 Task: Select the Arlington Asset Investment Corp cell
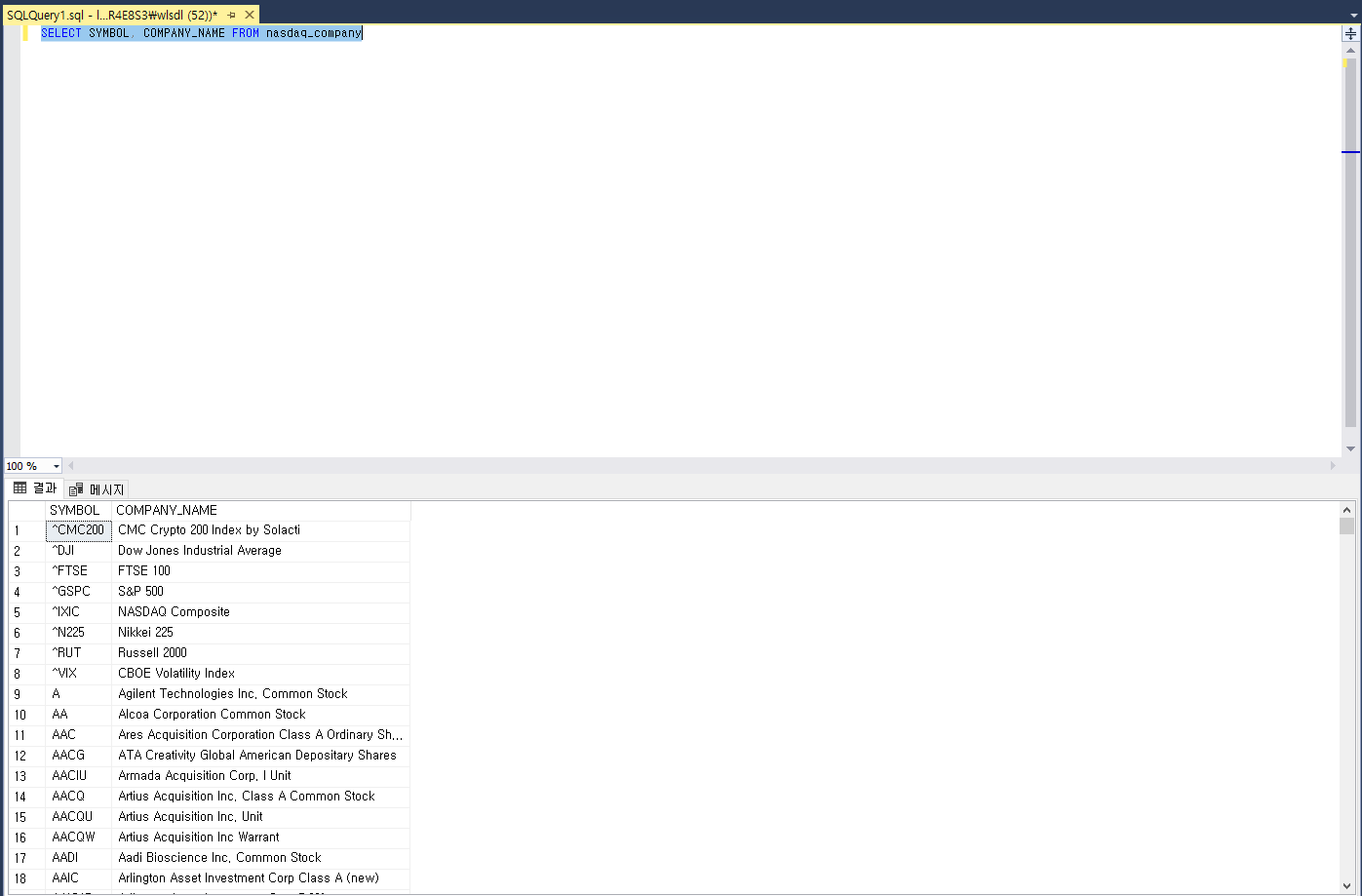point(260,878)
